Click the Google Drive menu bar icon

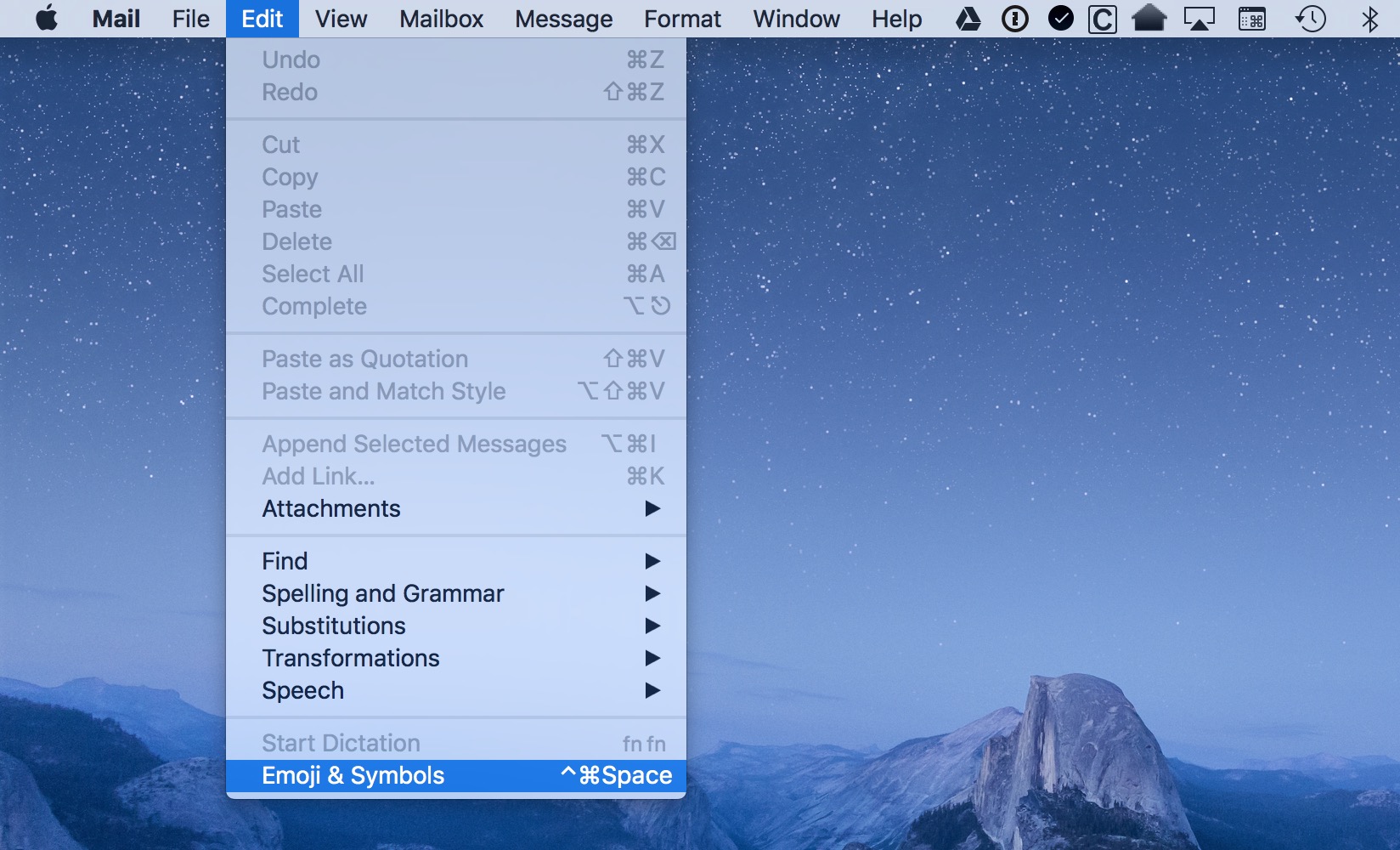click(968, 19)
